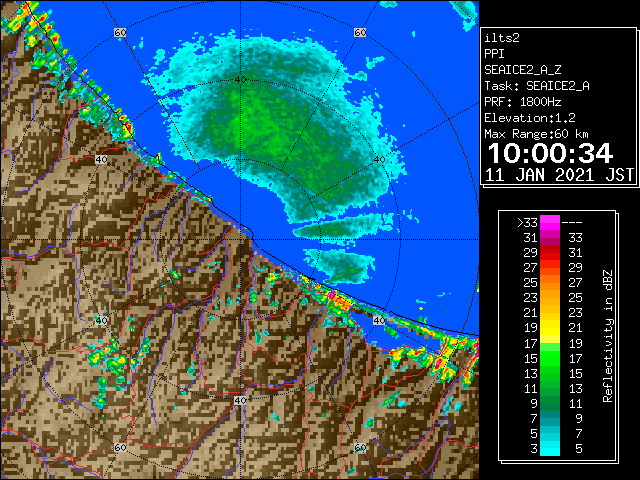Image resolution: width=640 pixels, height=480 pixels.
Task: Select the Task: SEAICE2_A line
Action: [537, 86]
